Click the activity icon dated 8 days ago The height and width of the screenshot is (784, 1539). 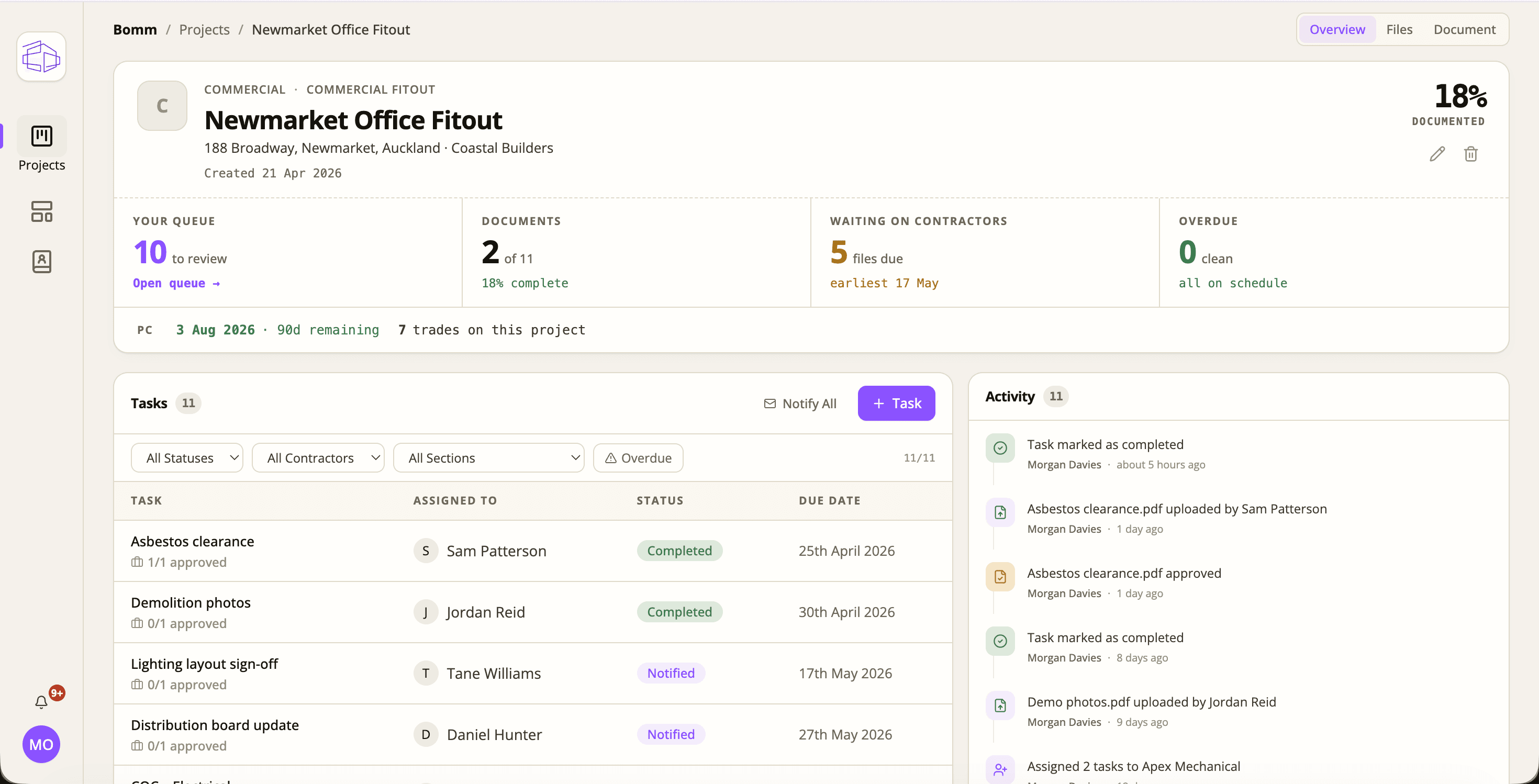coord(1000,641)
